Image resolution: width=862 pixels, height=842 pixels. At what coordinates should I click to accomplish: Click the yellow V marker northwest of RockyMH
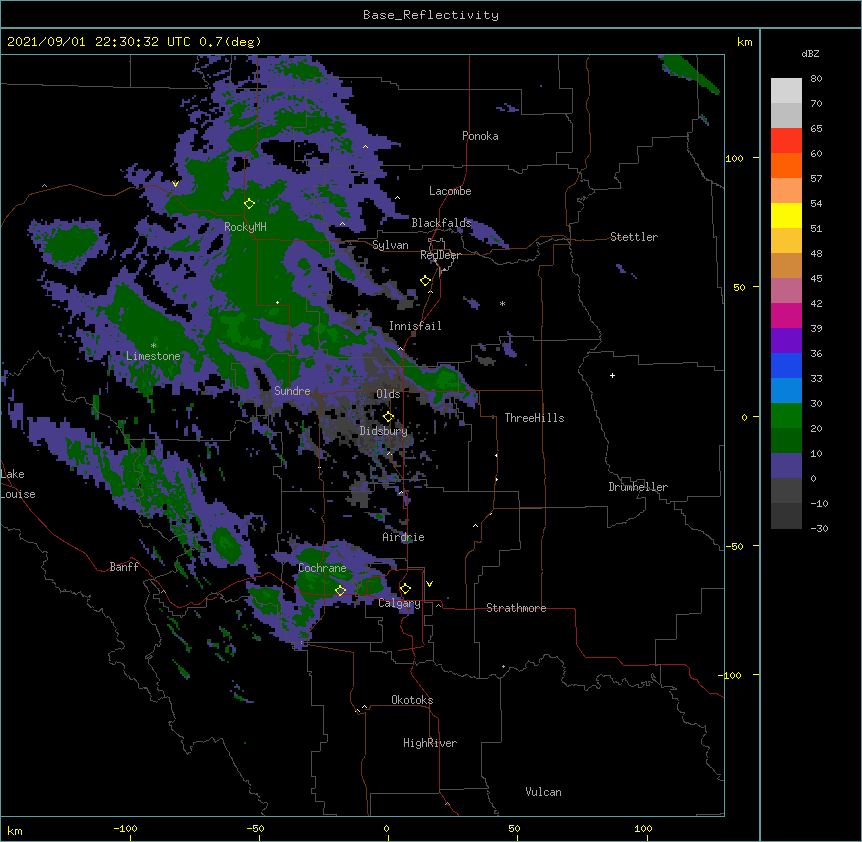tap(175, 184)
